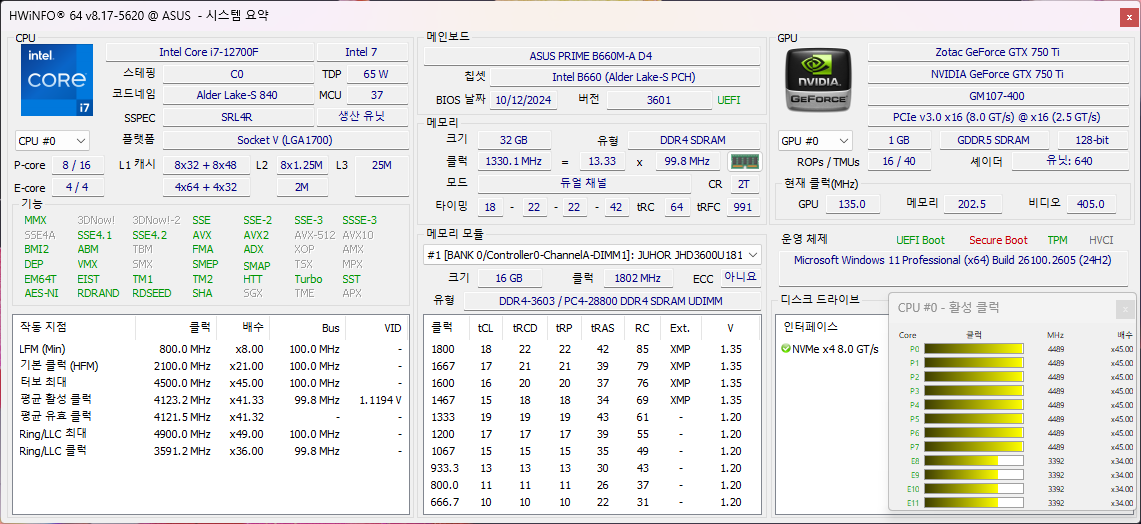Click the tCL column header in memory table
1141x524 pixels.
click(x=485, y=328)
